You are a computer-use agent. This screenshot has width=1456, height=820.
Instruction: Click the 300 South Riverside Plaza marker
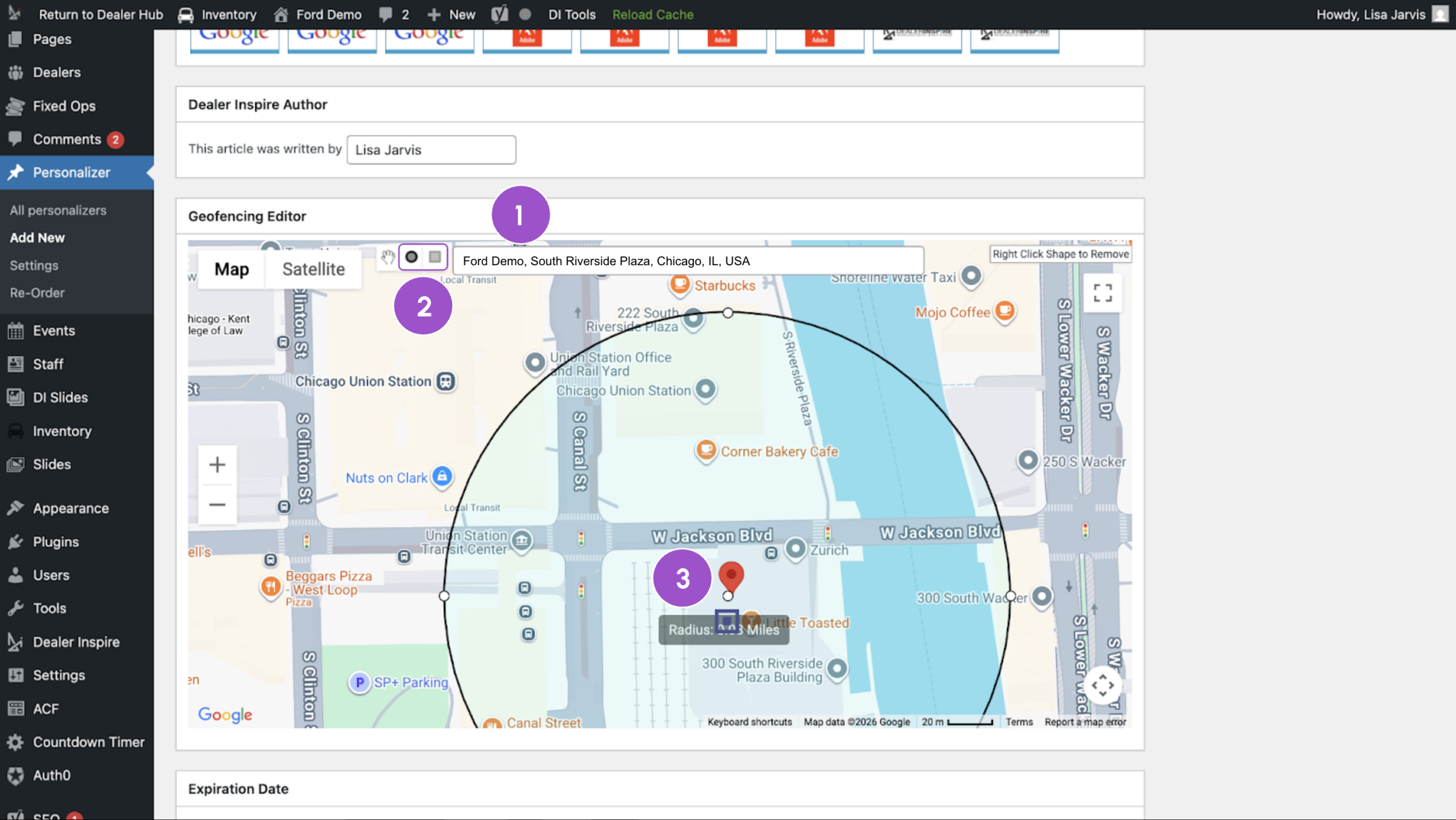point(837,669)
